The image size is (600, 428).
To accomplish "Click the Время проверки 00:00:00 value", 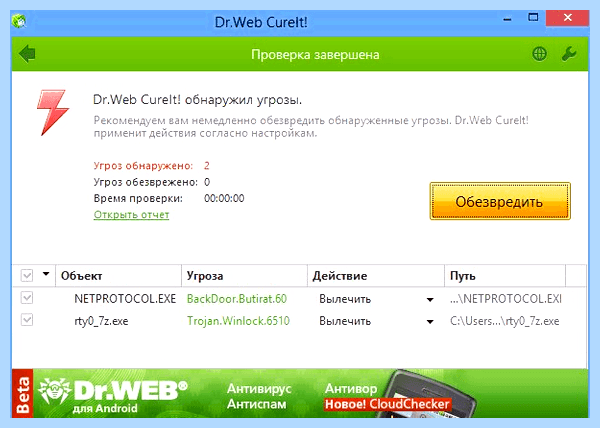I will [x=224, y=198].
